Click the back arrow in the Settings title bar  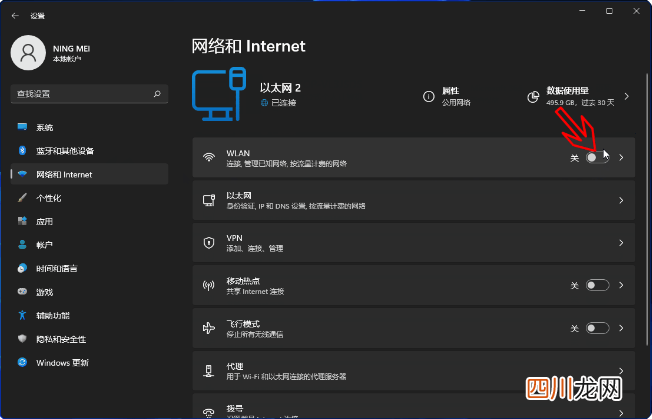tap(15, 16)
